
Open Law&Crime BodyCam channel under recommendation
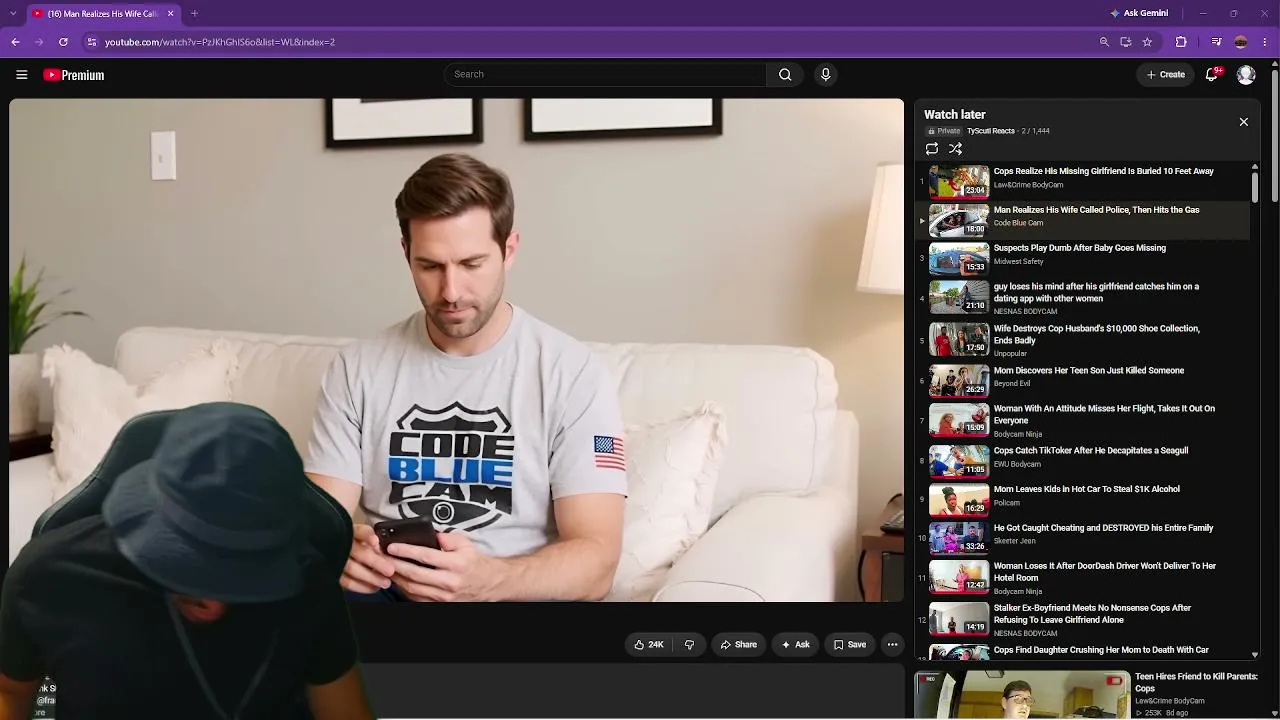[x=1169, y=701]
